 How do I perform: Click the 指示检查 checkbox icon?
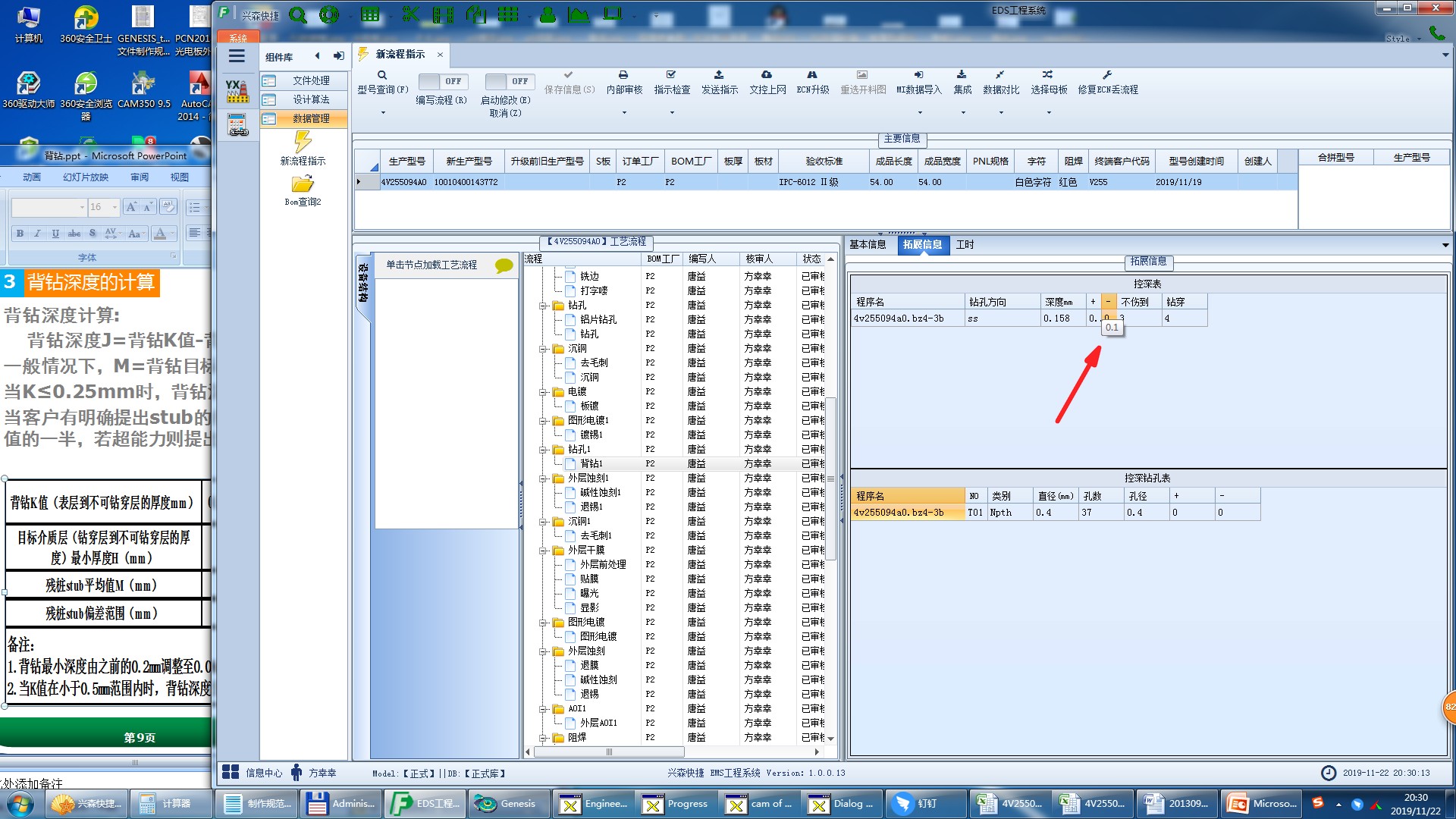tap(671, 75)
